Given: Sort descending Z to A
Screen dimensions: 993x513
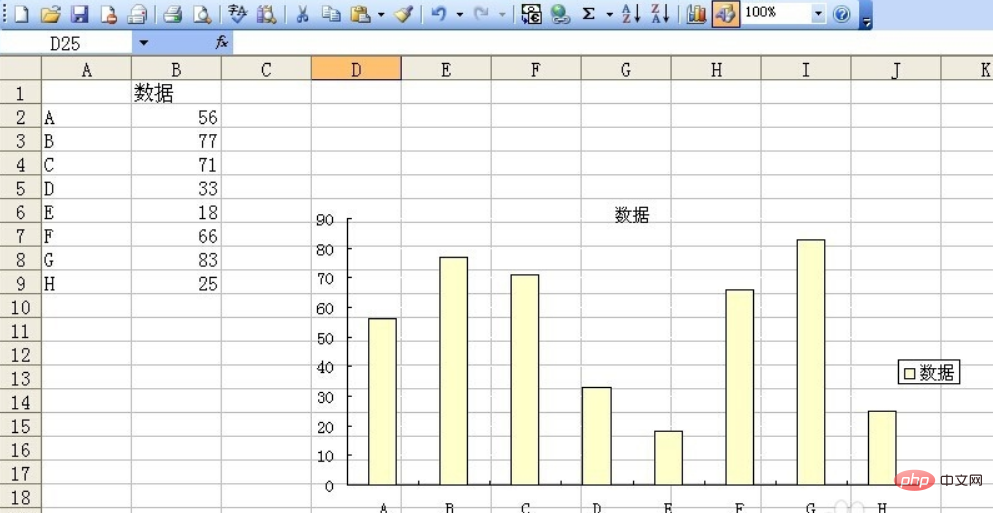Looking at the screenshot, I should [660, 13].
